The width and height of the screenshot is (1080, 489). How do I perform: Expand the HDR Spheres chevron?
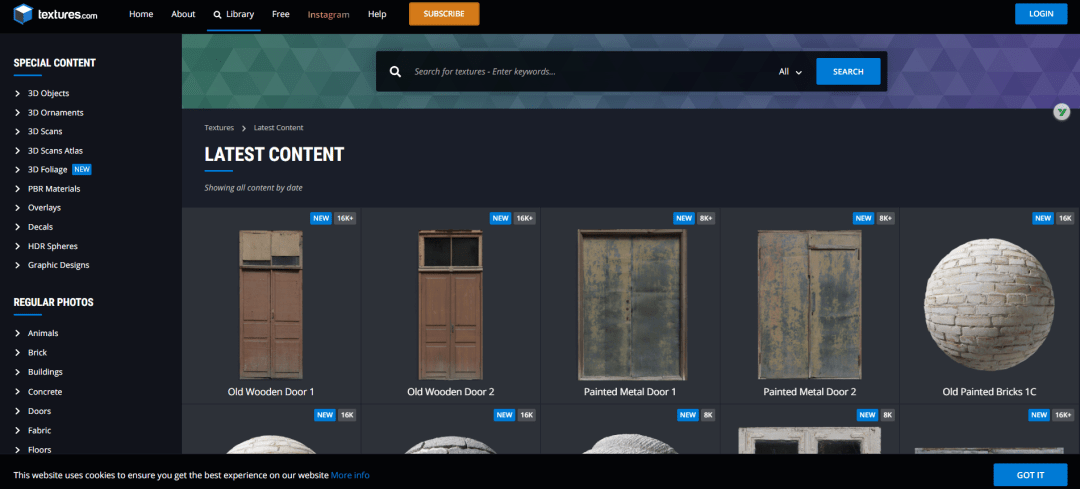coord(18,246)
